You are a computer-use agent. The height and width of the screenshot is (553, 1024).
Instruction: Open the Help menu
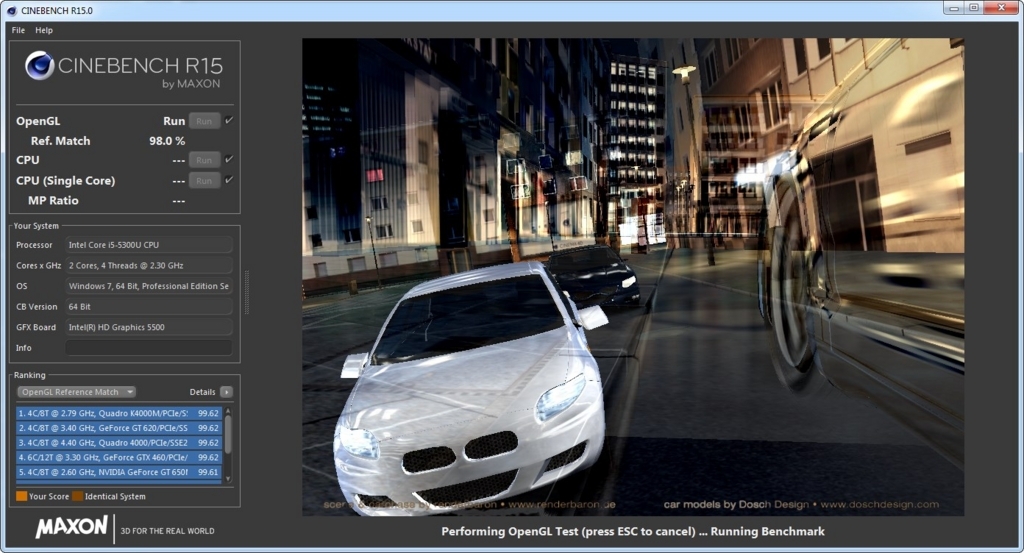point(44,30)
